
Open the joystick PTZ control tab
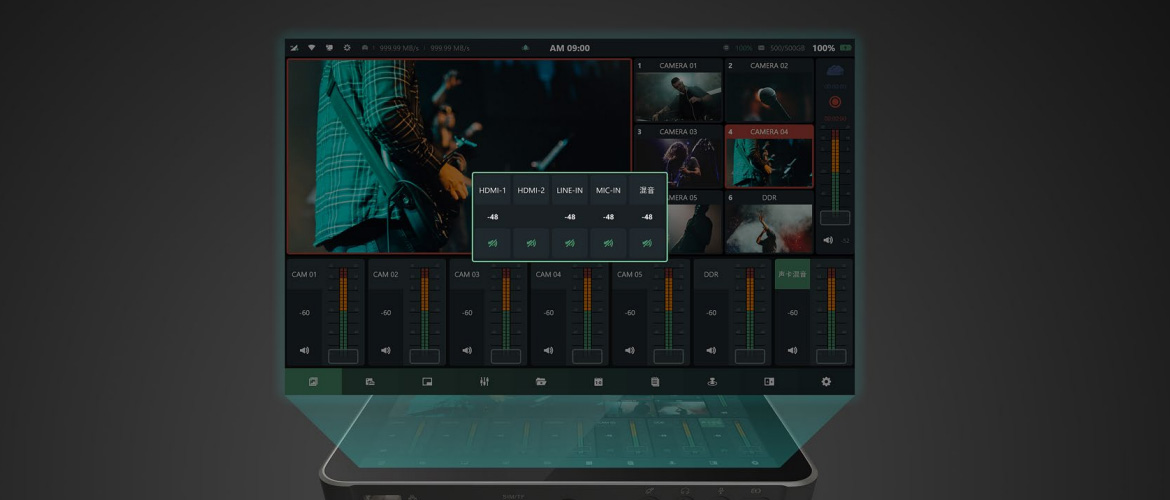pyautogui.click(x=712, y=381)
